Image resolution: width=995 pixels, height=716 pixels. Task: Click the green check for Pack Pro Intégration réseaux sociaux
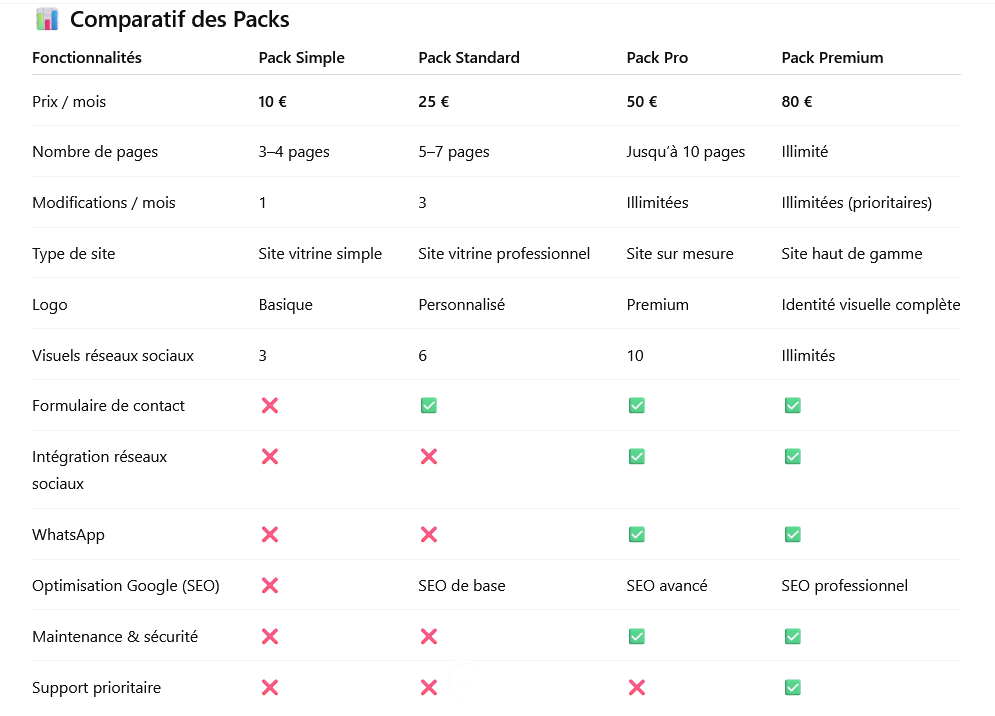636,456
